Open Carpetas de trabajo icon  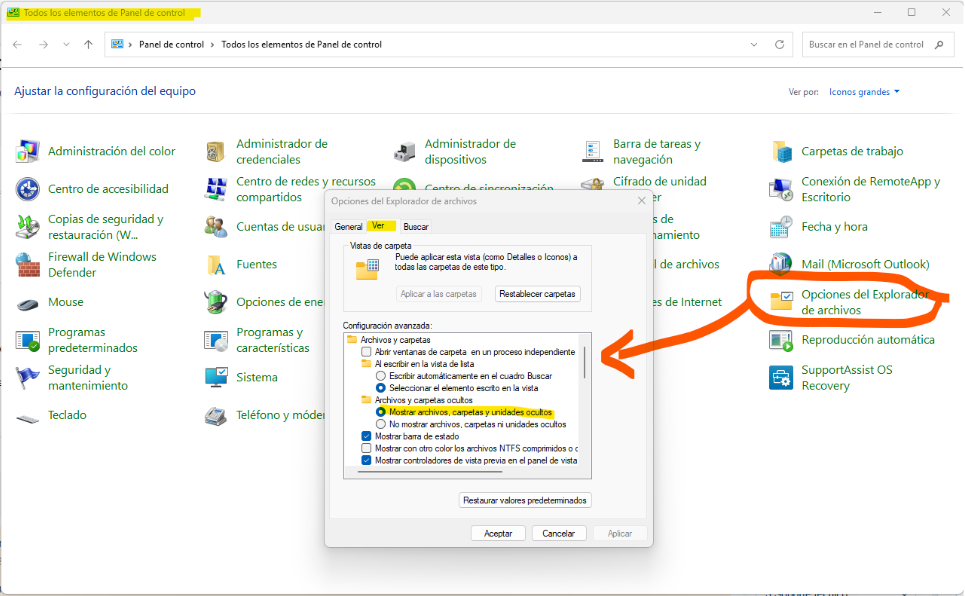(x=781, y=151)
